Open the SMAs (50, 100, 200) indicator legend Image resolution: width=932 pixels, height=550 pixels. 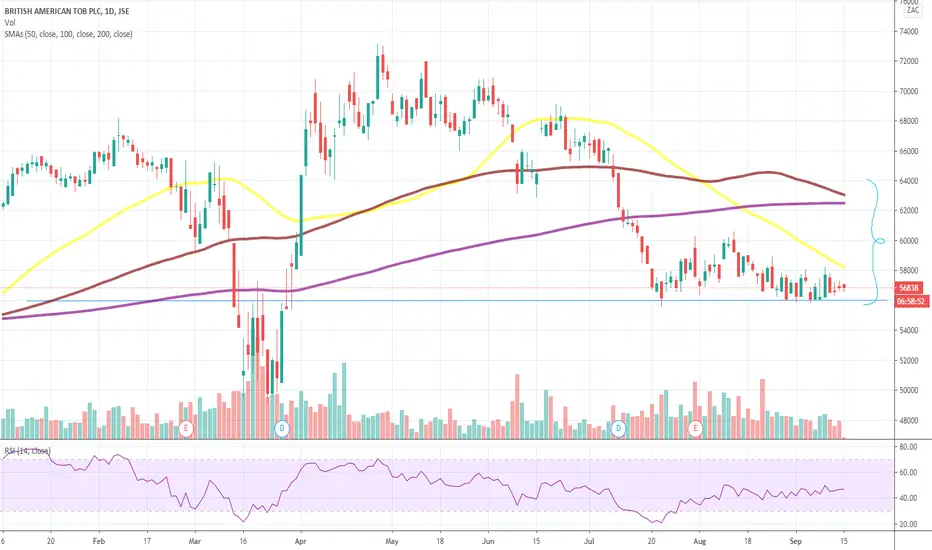coord(68,34)
